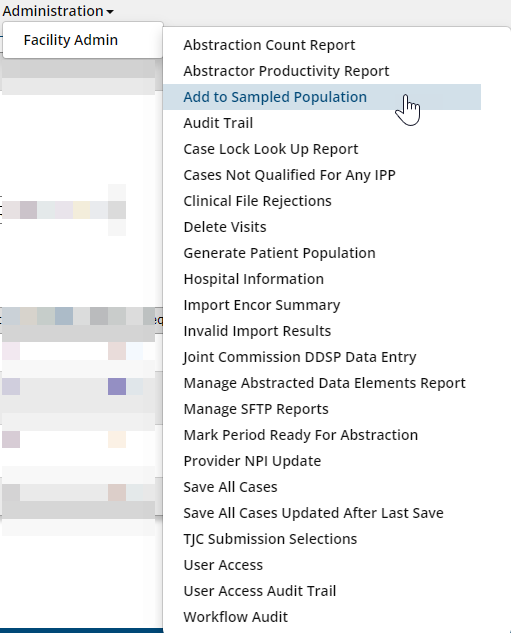Open Cases Not Qualified For Any IPP
The image size is (511, 633).
tap(289, 175)
